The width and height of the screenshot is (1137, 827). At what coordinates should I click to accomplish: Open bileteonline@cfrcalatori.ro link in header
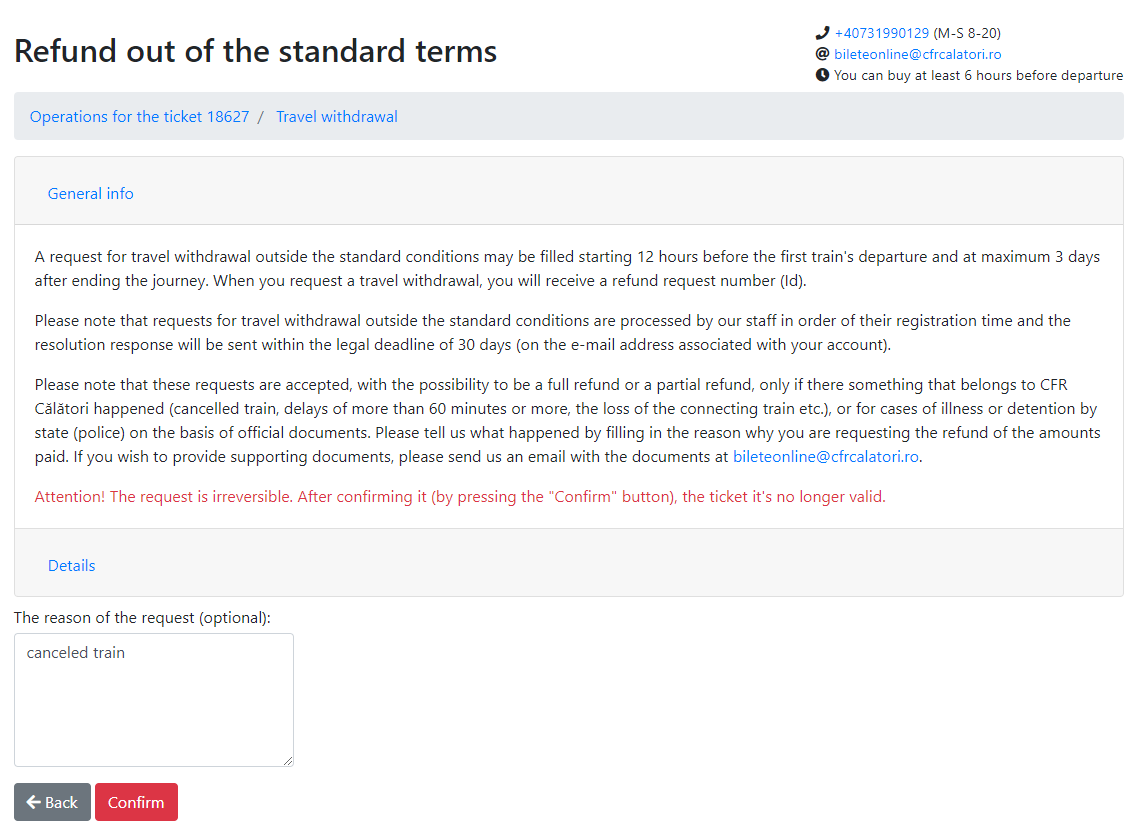917,54
